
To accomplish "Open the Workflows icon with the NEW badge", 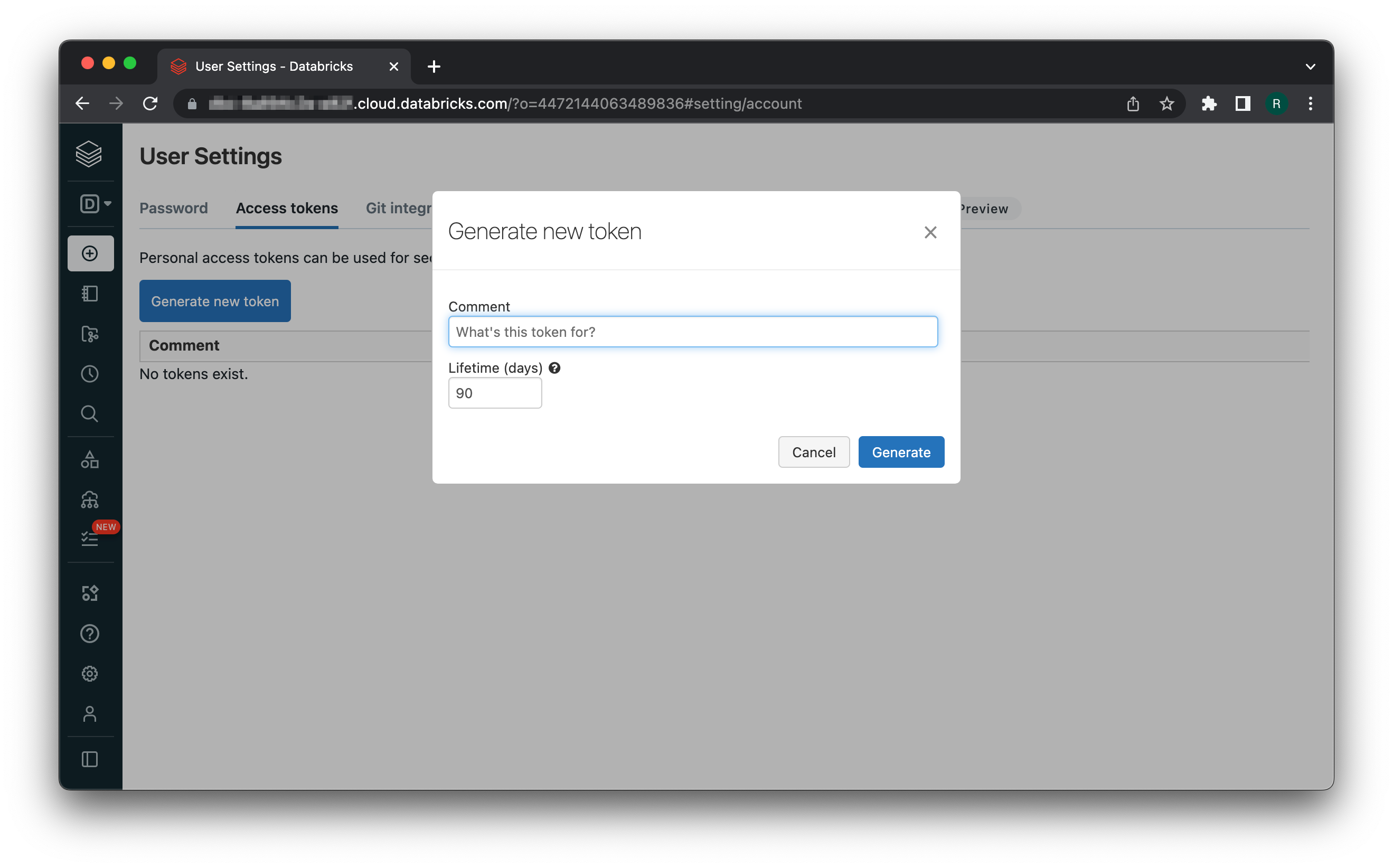I will (x=91, y=538).
